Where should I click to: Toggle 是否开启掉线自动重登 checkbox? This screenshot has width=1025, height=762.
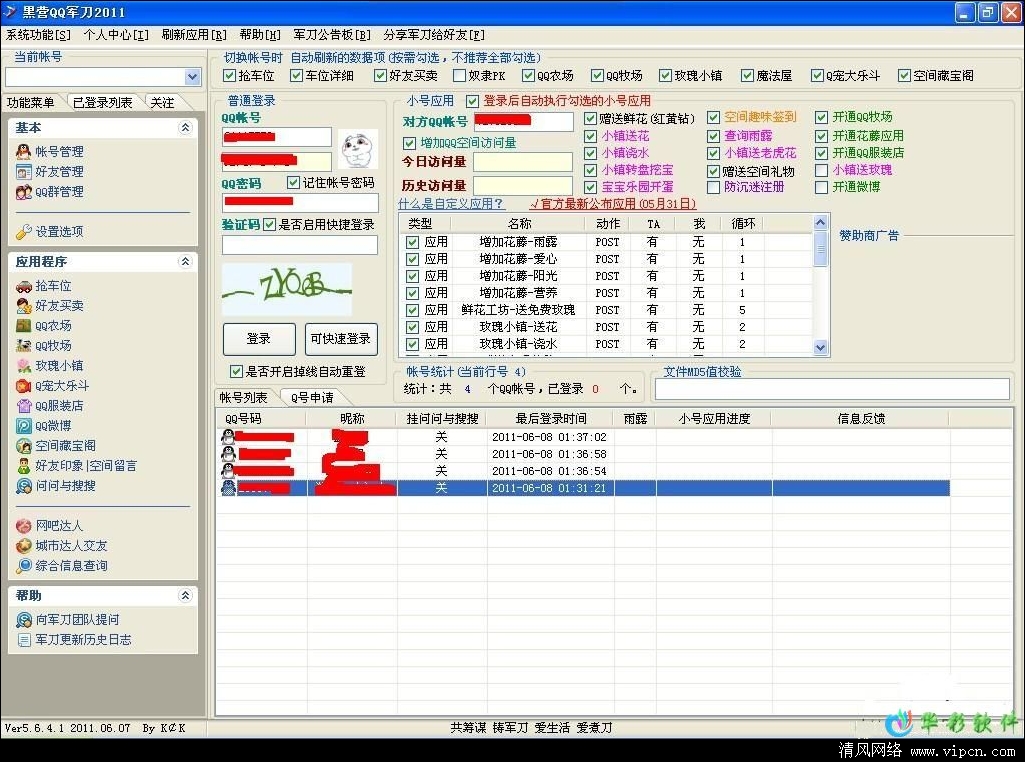[236, 372]
